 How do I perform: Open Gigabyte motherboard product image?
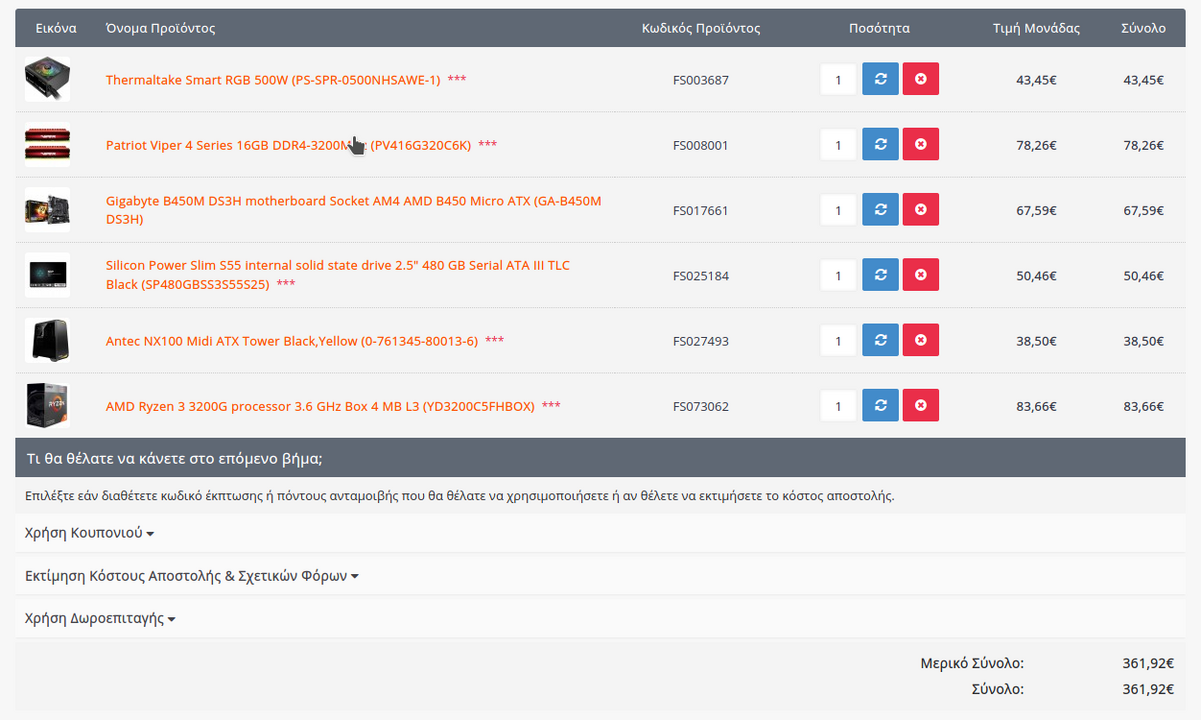coord(47,210)
